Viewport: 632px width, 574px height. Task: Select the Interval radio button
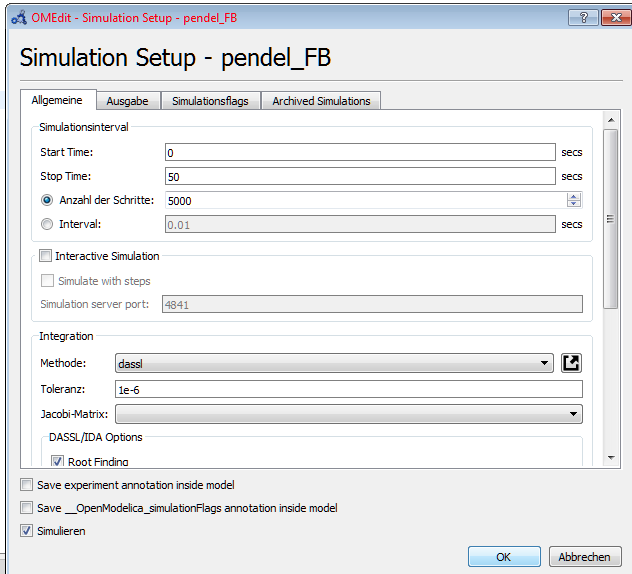tap(47, 224)
